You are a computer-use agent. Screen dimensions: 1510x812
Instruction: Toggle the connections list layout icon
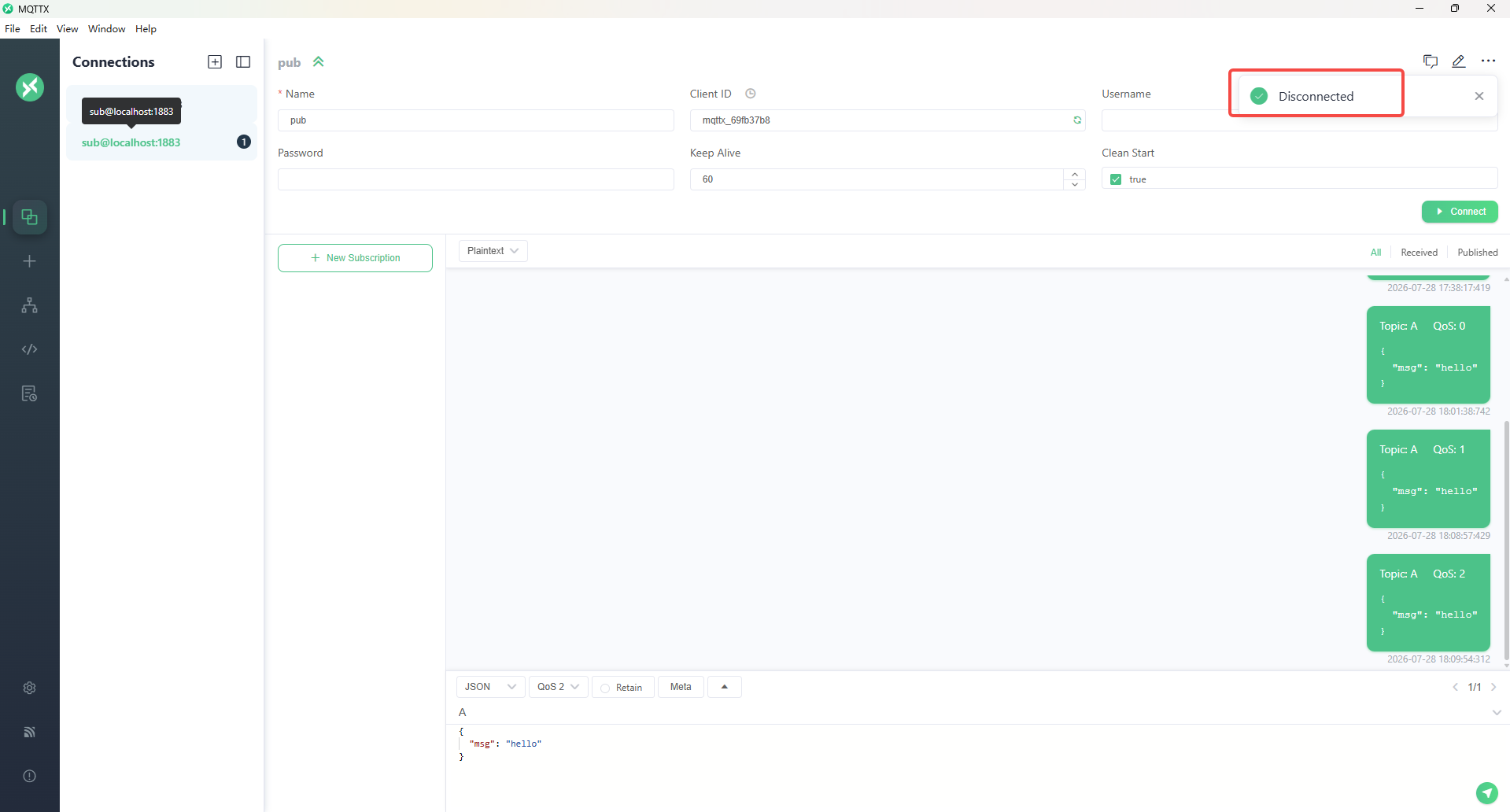click(243, 62)
